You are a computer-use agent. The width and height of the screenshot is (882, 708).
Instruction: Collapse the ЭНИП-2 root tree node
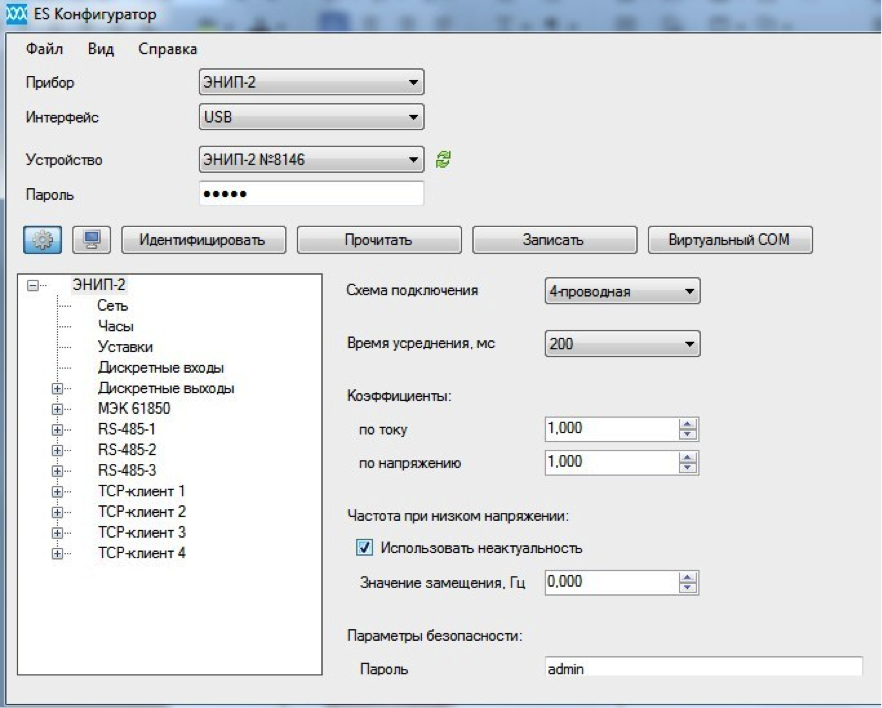click(x=32, y=285)
